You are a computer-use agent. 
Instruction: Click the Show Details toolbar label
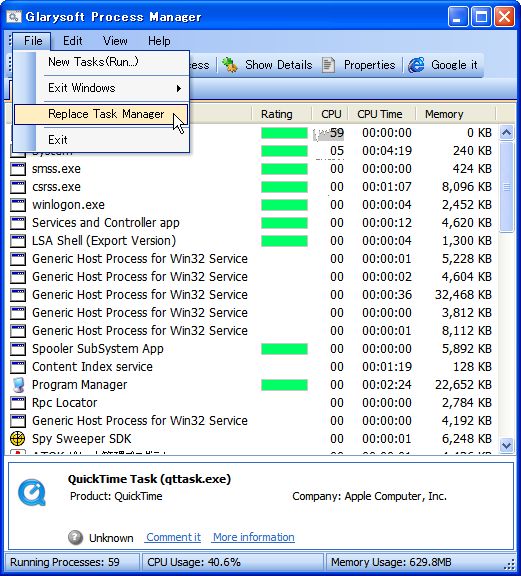279,65
